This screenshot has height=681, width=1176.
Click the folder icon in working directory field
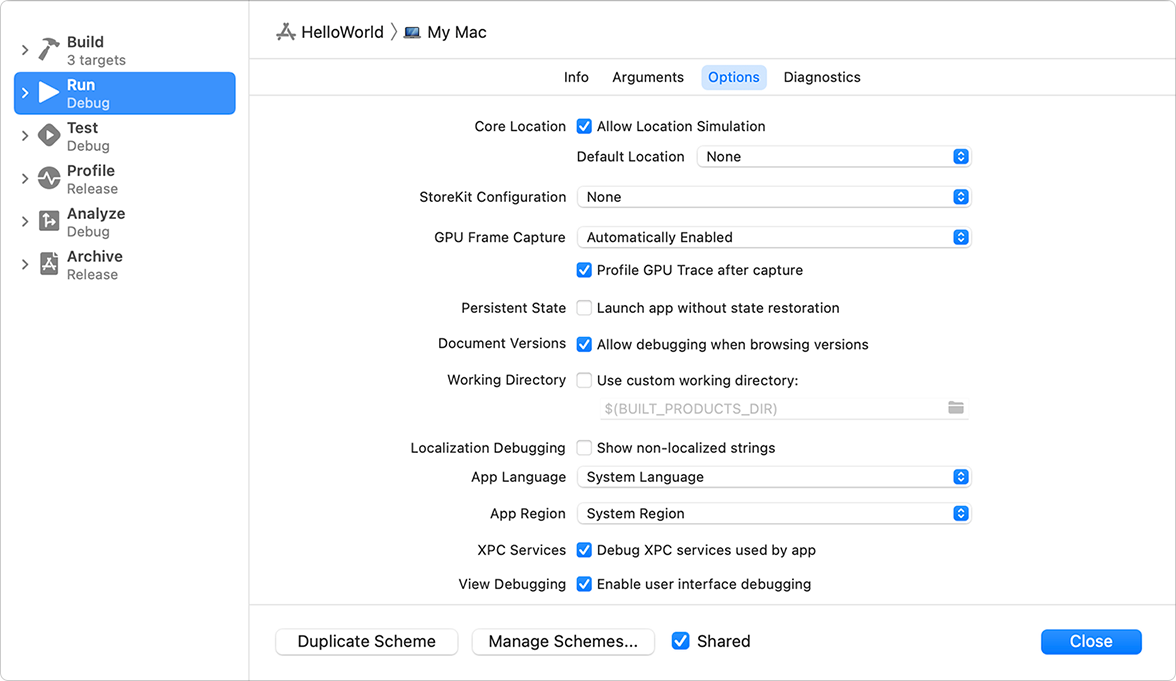coord(956,408)
